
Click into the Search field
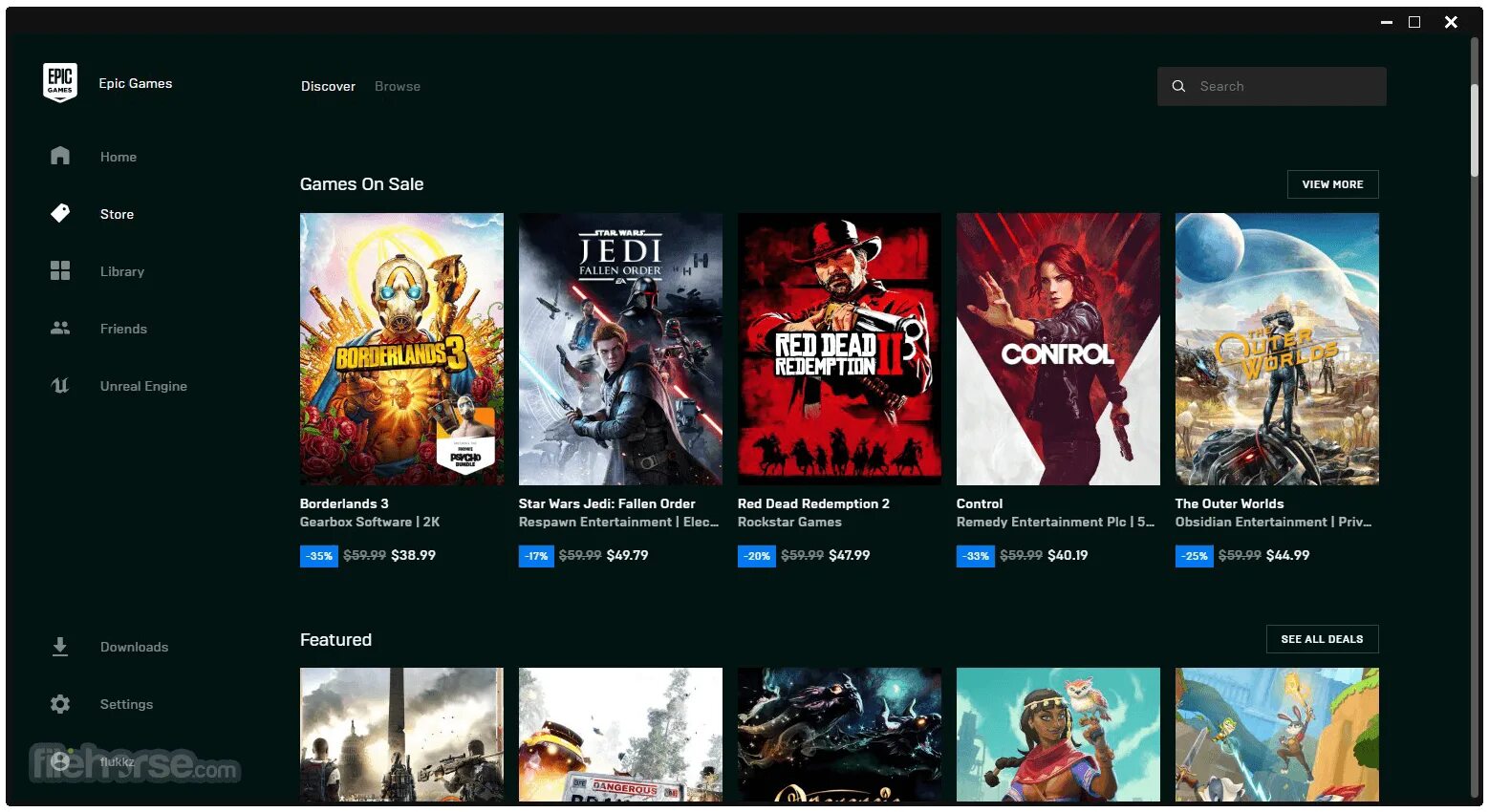coord(1272,86)
